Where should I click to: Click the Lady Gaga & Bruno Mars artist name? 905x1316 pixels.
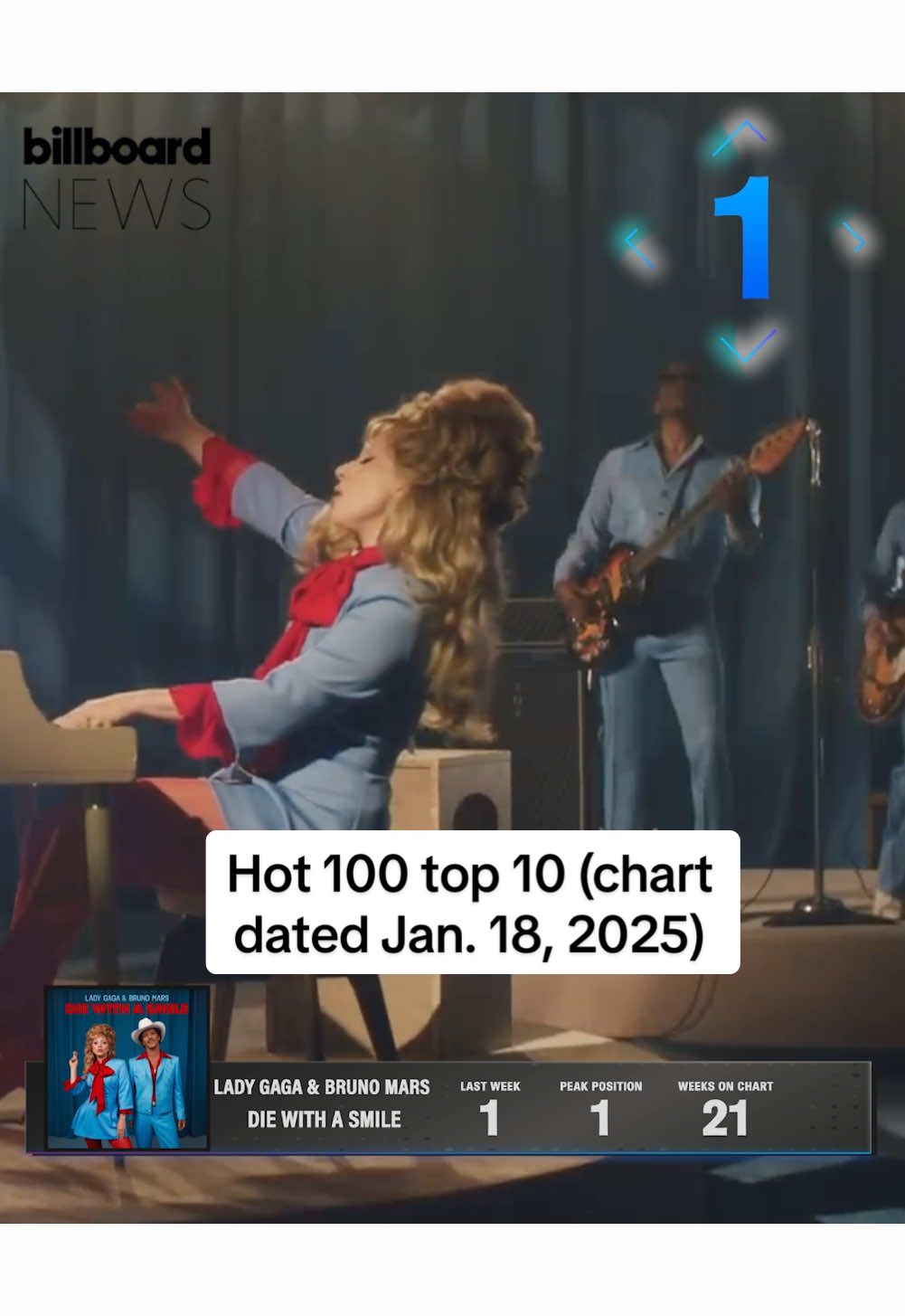[x=322, y=1087]
